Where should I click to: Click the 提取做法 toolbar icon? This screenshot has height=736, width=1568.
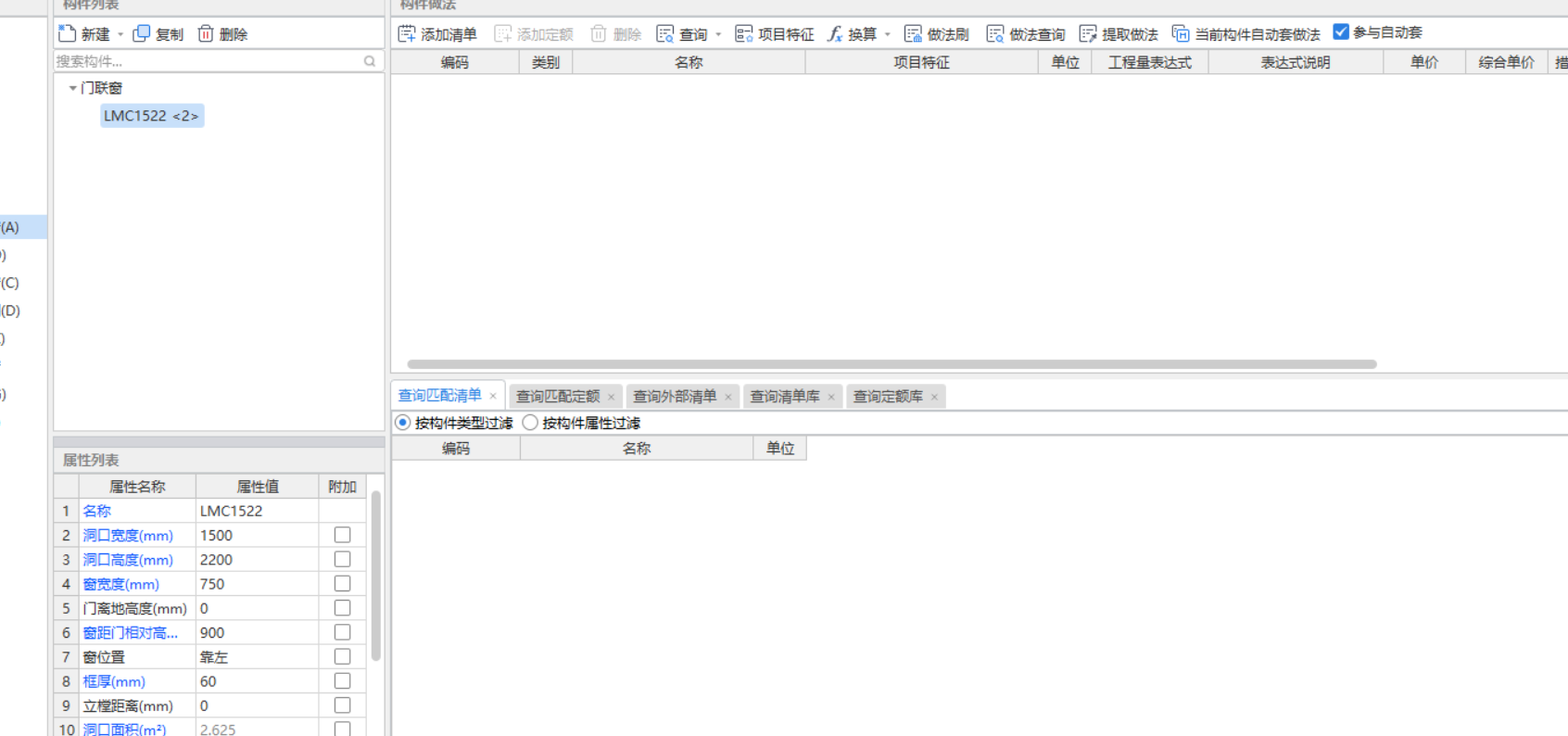(x=1087, y=34)
